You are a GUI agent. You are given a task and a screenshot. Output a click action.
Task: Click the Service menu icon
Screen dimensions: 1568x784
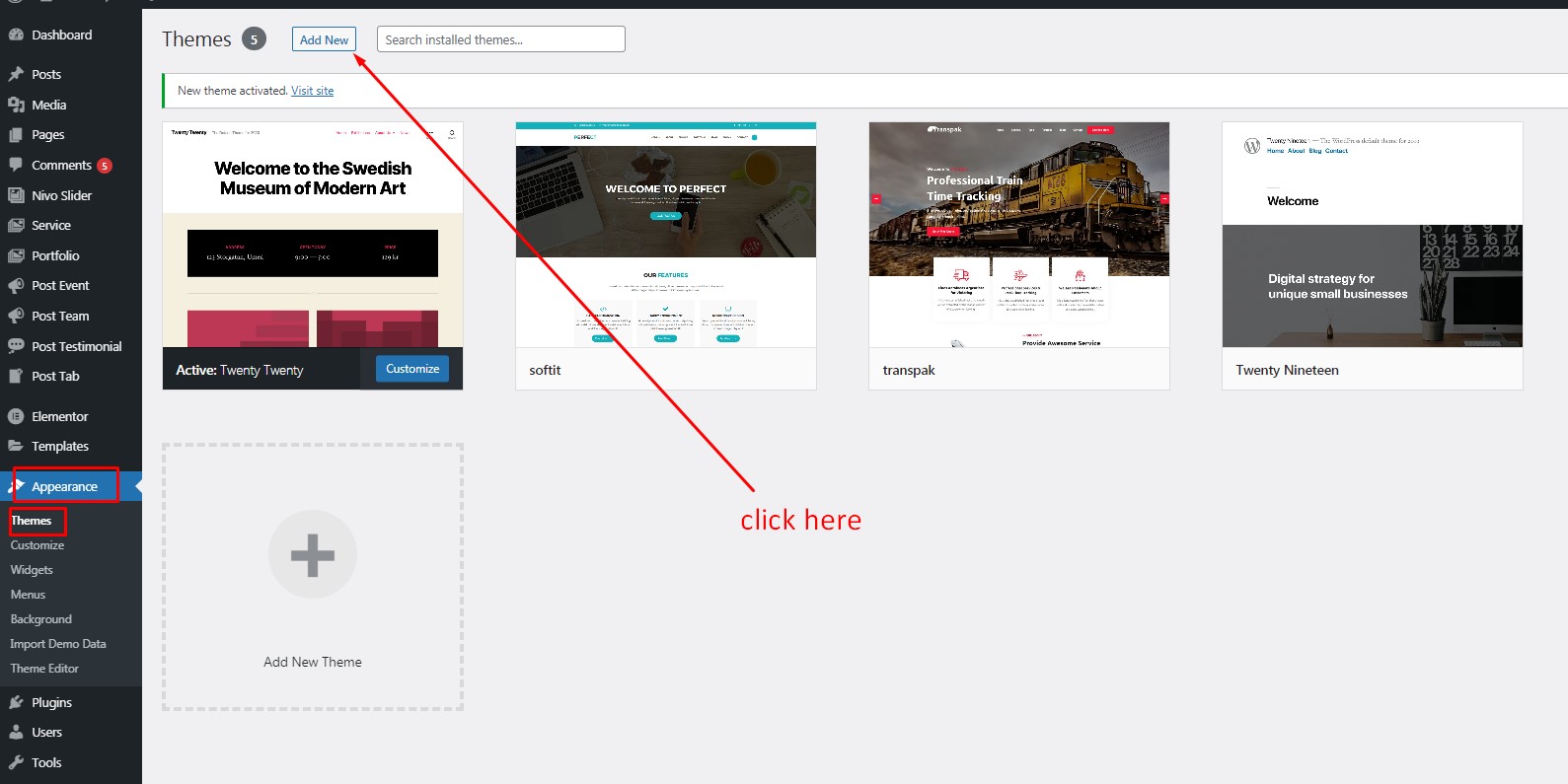click(16, 225)
